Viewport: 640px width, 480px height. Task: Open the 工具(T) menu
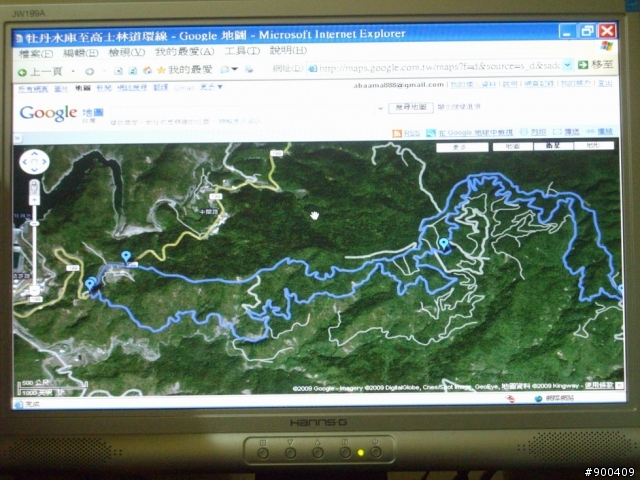tap(242, 51)
